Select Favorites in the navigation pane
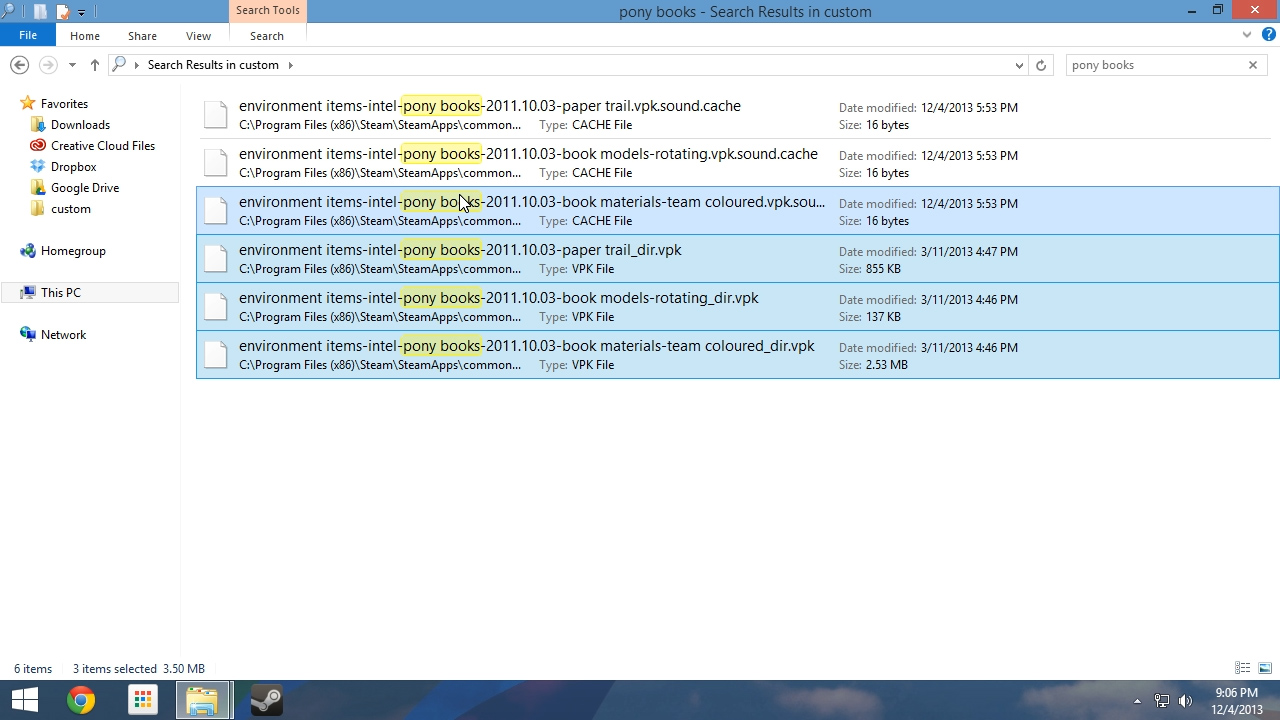This screenshot has height=720, width=1280. point(64,104)
